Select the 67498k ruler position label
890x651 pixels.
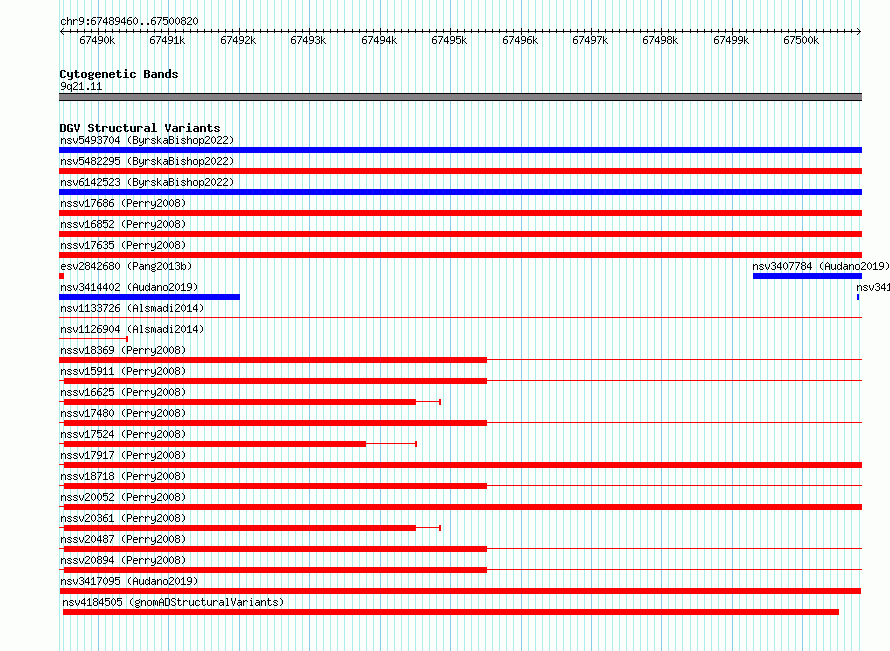coord(661,40)
